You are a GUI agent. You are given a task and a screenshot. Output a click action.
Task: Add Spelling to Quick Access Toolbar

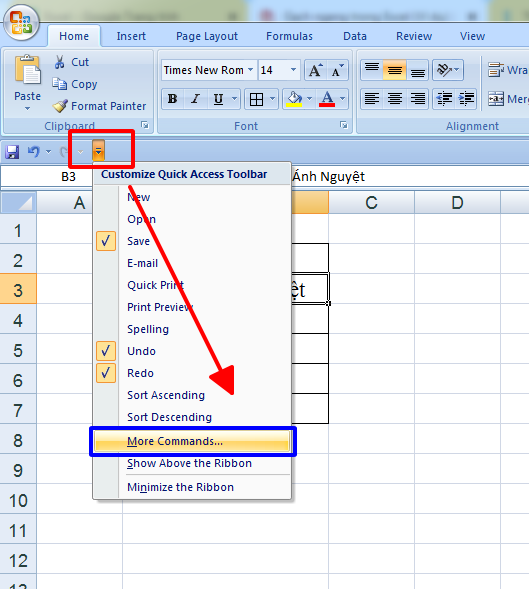[192, 329]
